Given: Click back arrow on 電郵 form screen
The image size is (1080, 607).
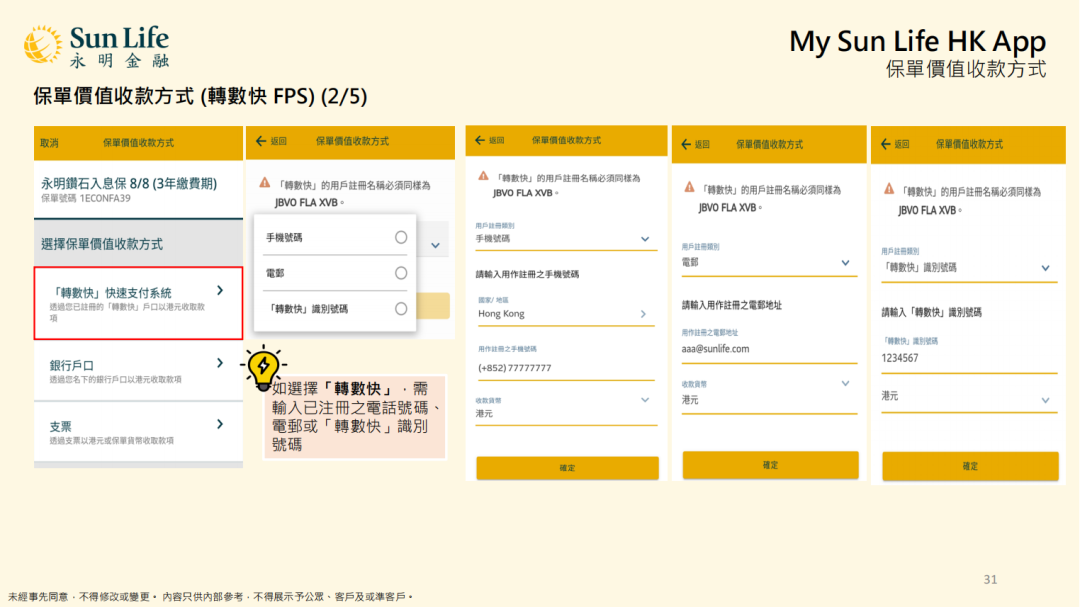Looking at the screenshot, I should coord(686,144).
